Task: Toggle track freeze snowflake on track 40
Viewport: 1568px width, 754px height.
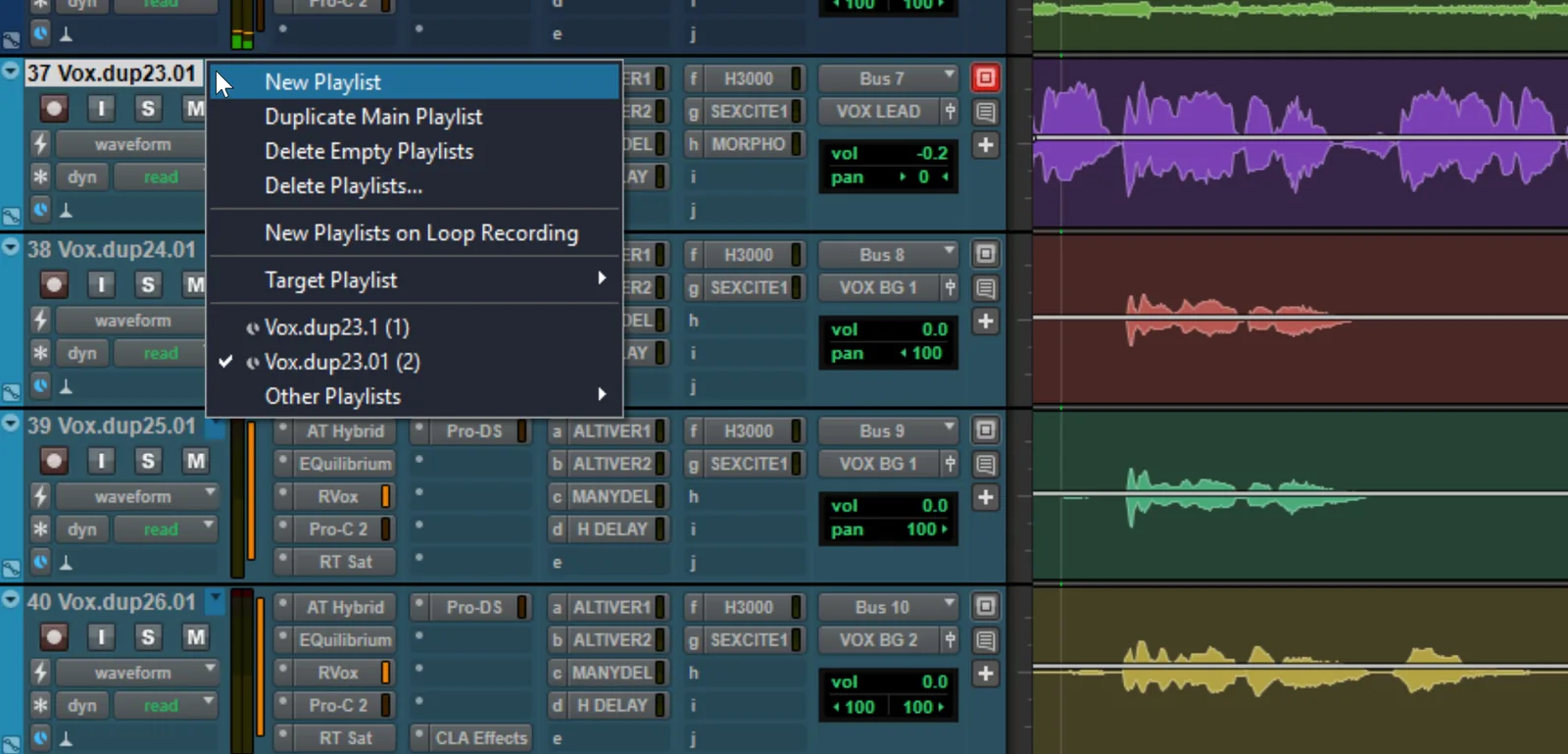Action: click(40, 705)
